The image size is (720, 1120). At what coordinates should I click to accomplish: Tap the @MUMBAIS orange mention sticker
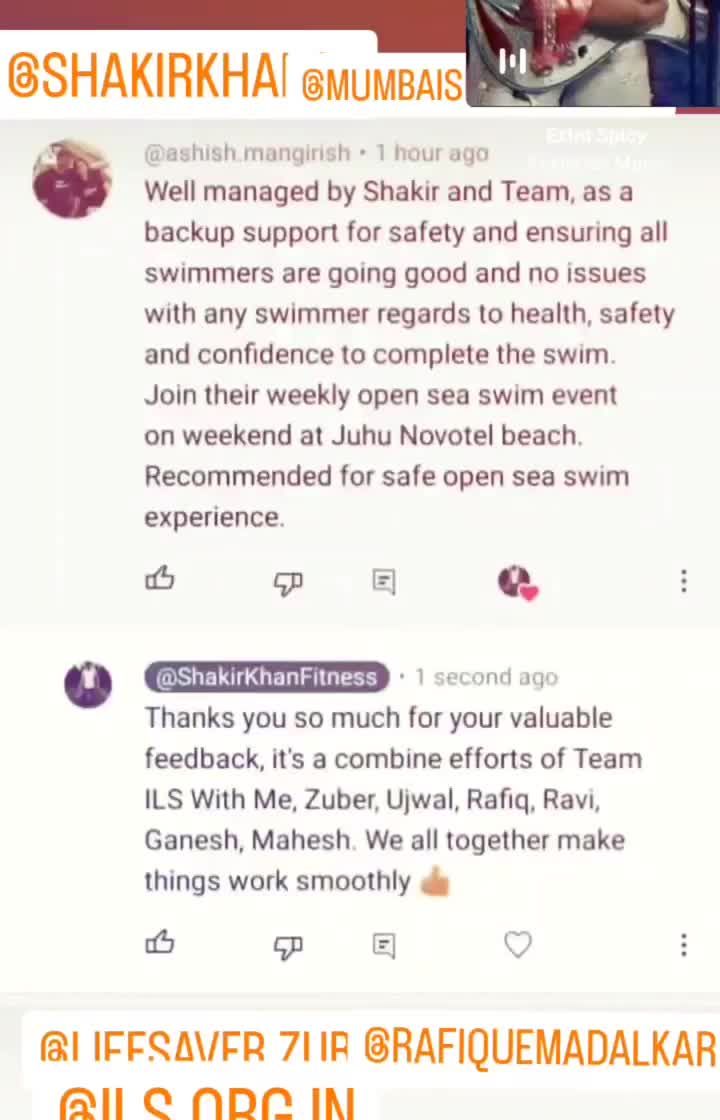pyautogui.click(x=382, y=86)
